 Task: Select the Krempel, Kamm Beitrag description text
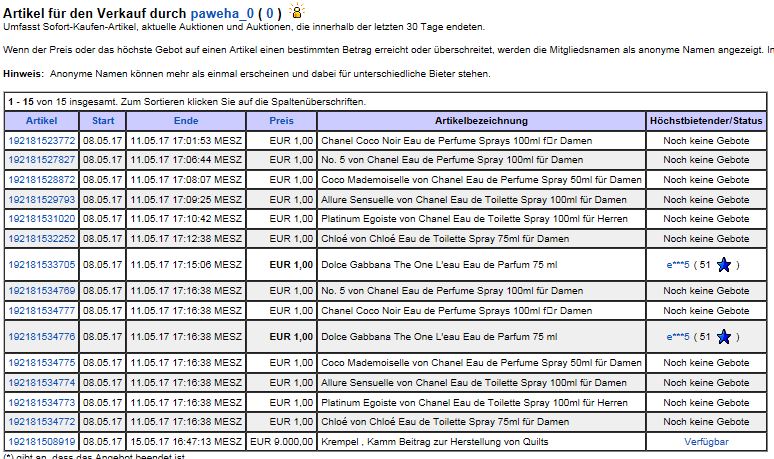point(434,442)
